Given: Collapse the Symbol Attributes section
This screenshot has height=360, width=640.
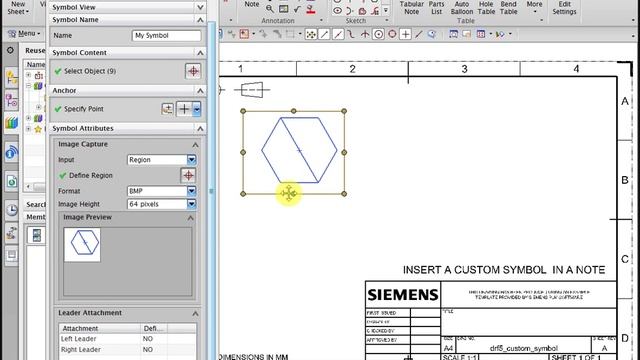Looking at the screenshot, I should [x=200, y=129].
